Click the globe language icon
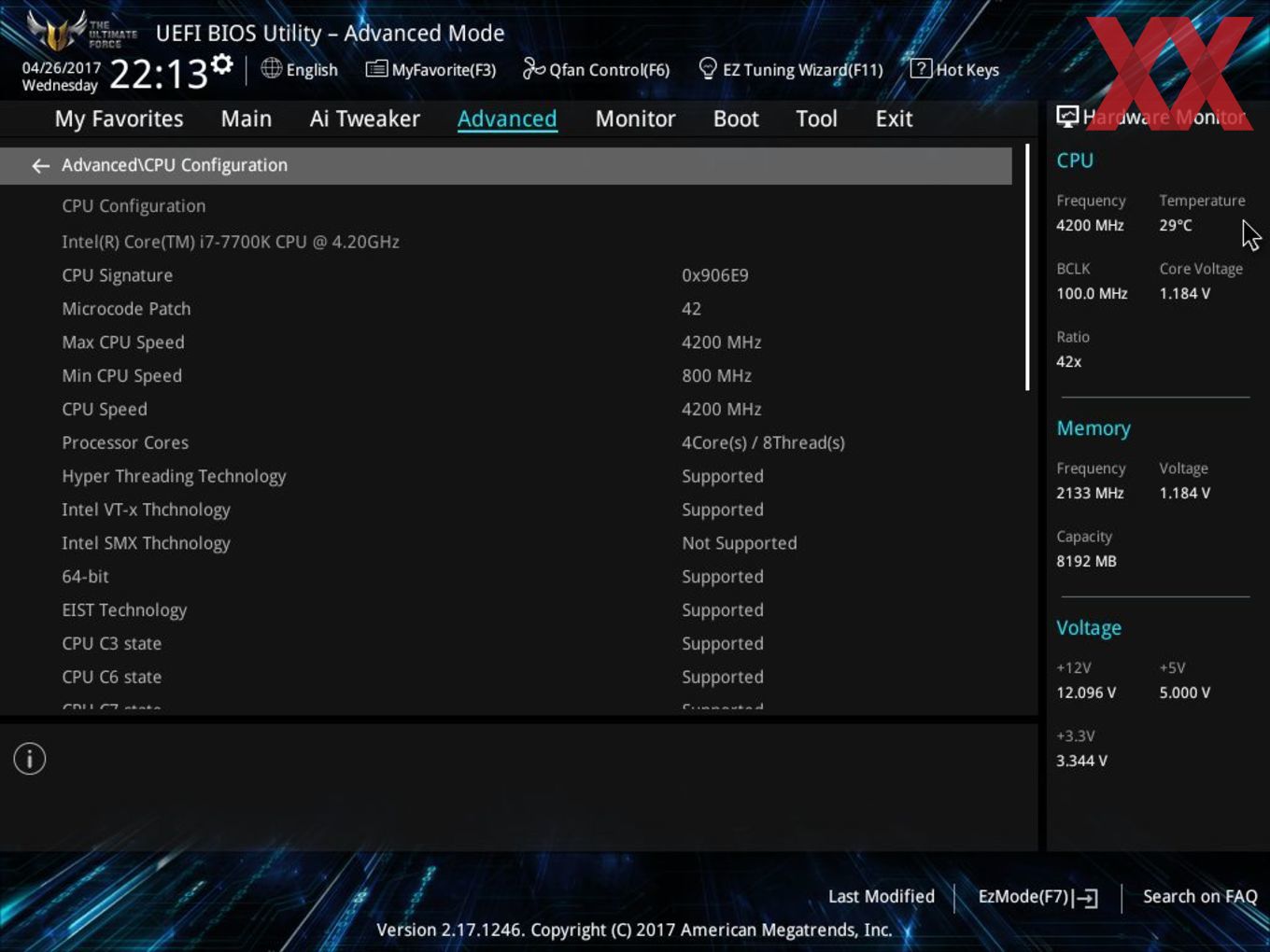 point(271,68)
